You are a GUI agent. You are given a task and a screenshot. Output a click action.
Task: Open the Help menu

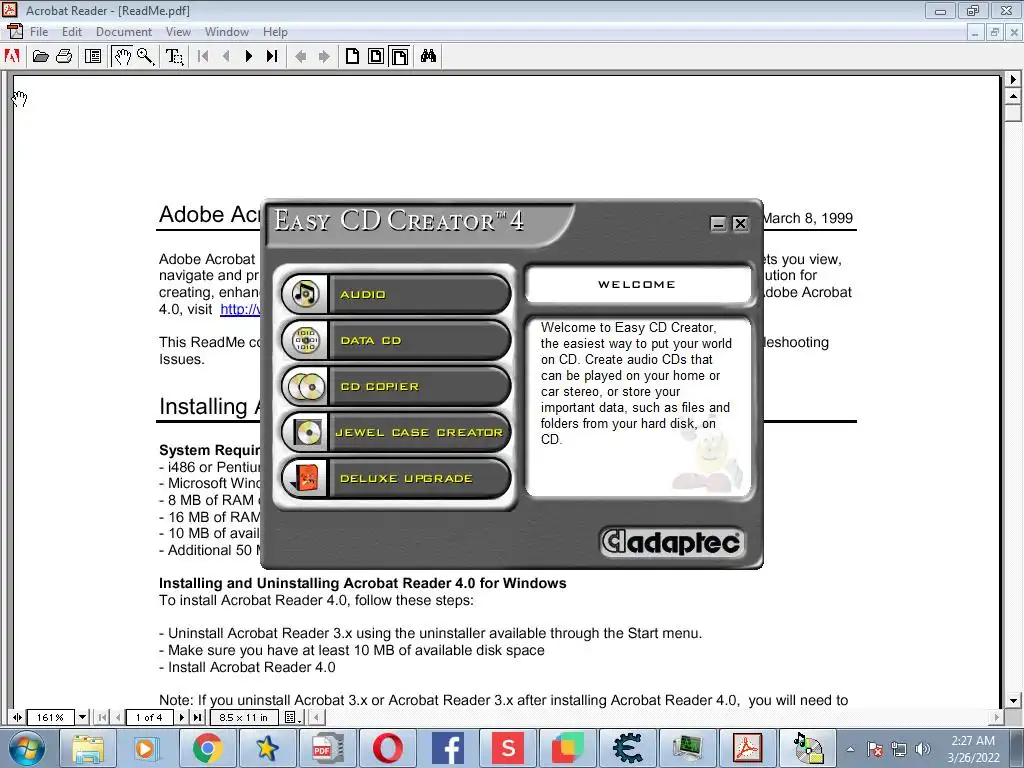pos(275,31)
